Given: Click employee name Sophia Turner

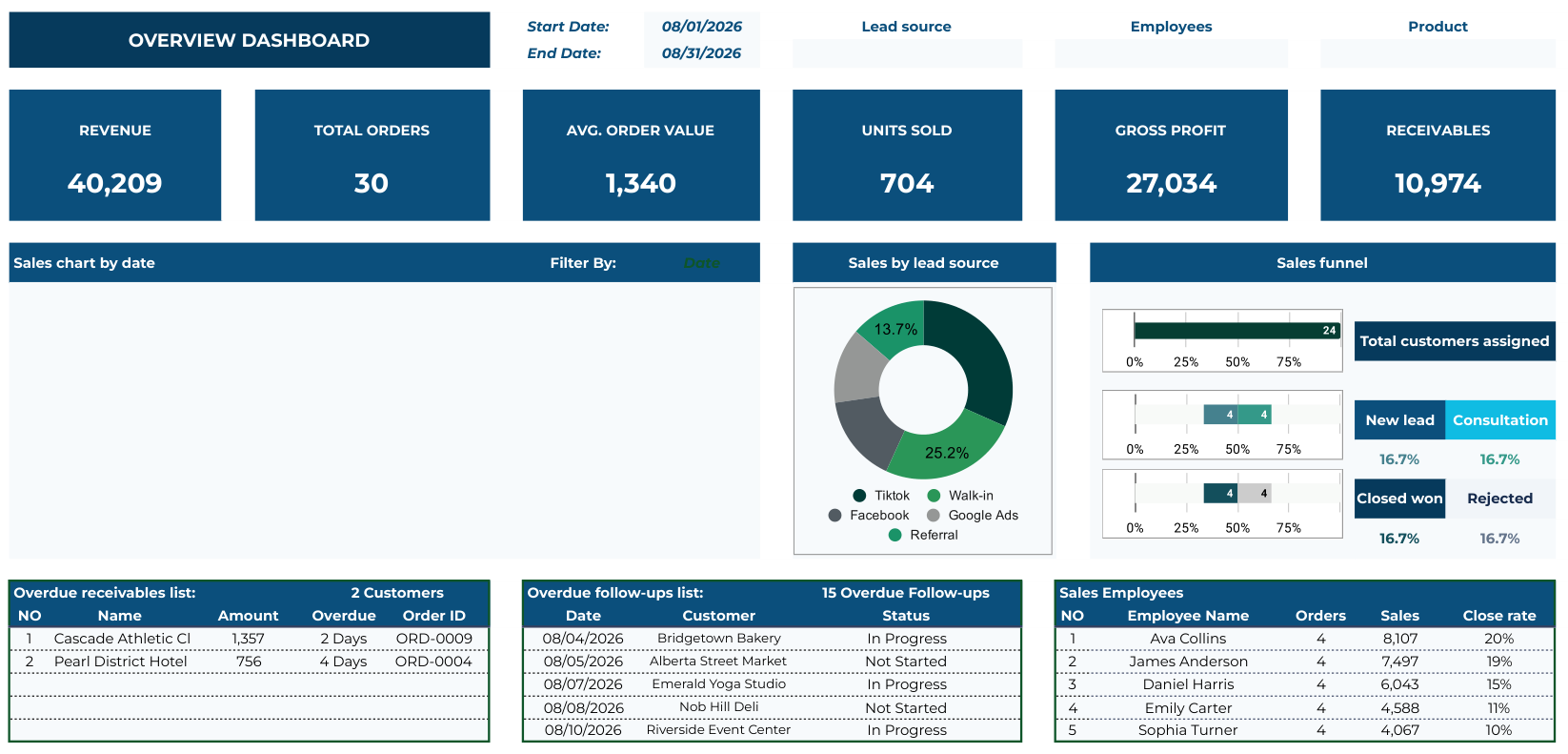Looking at the screenshot, I should (1188, 730).
